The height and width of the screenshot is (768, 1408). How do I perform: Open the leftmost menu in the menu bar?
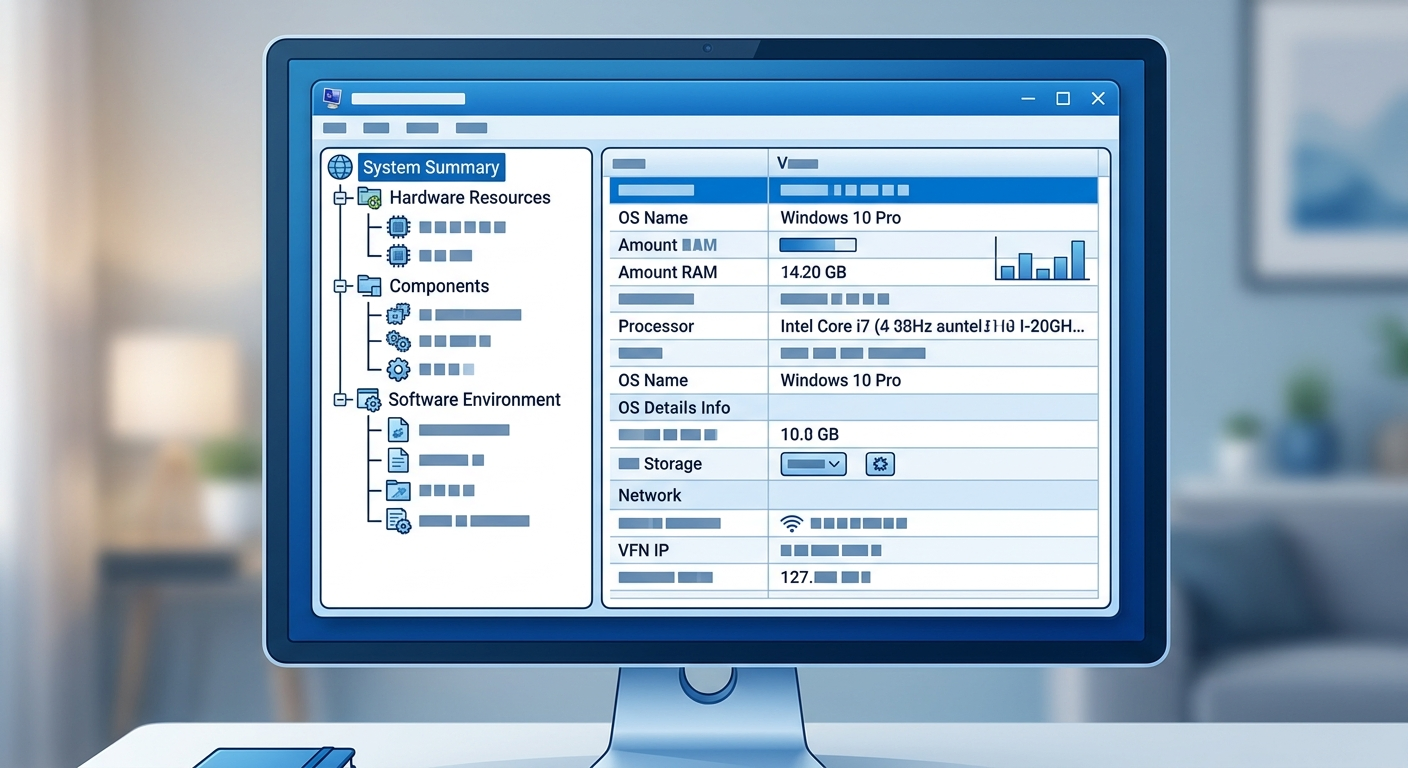(x=335, y=128)
